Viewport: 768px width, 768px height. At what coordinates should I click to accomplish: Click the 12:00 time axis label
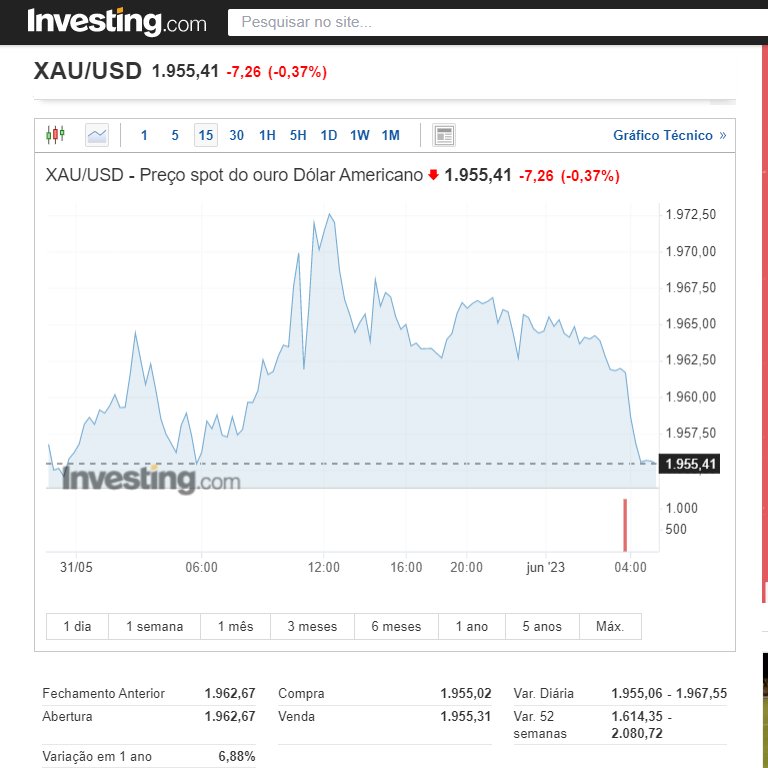[324, 567]
